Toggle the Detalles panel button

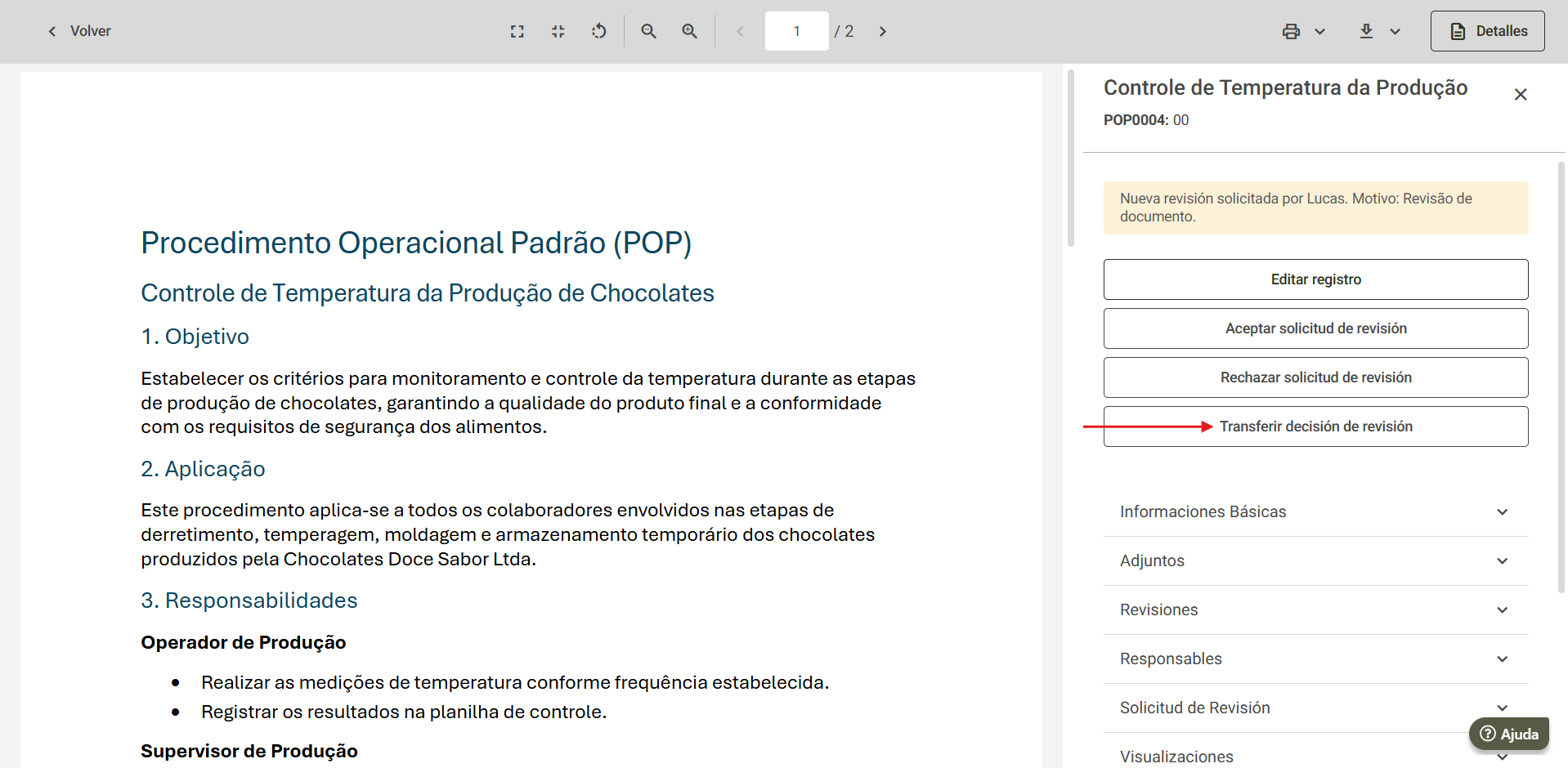click(x=1487, y=31)
